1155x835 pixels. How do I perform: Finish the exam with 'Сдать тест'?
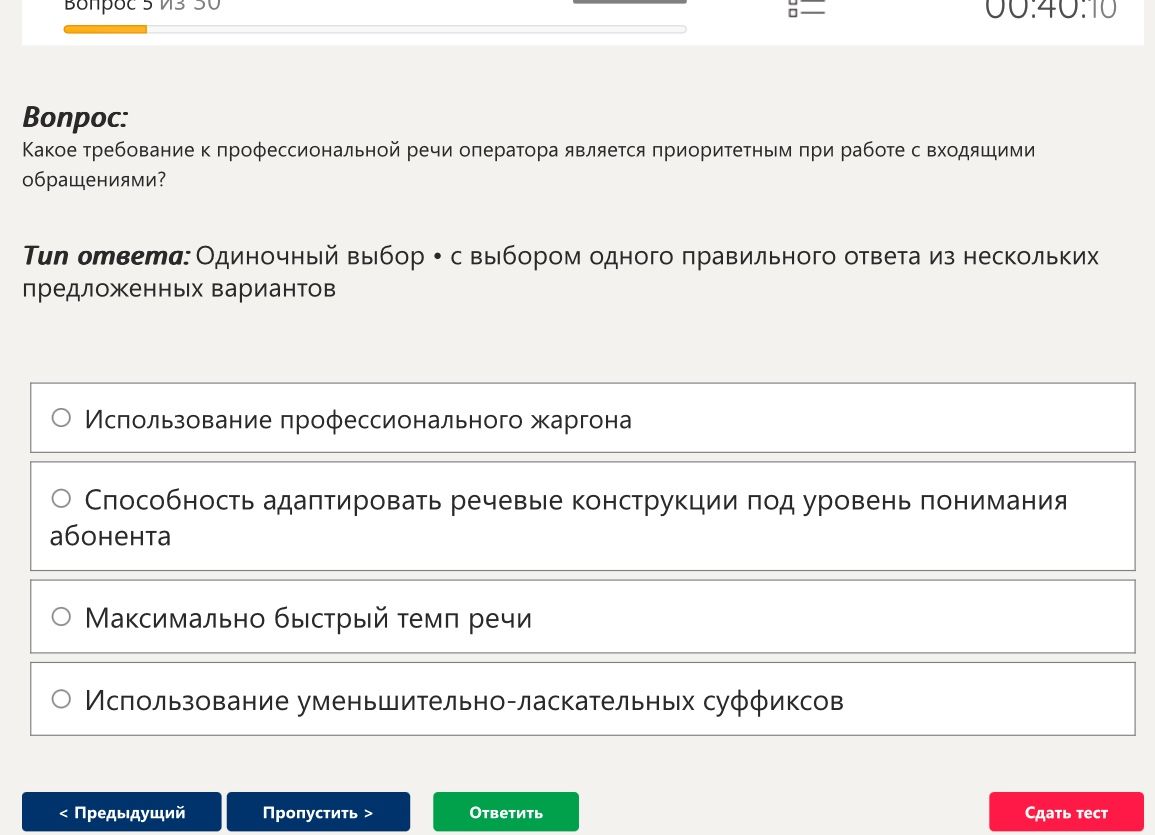point(1066,812)
